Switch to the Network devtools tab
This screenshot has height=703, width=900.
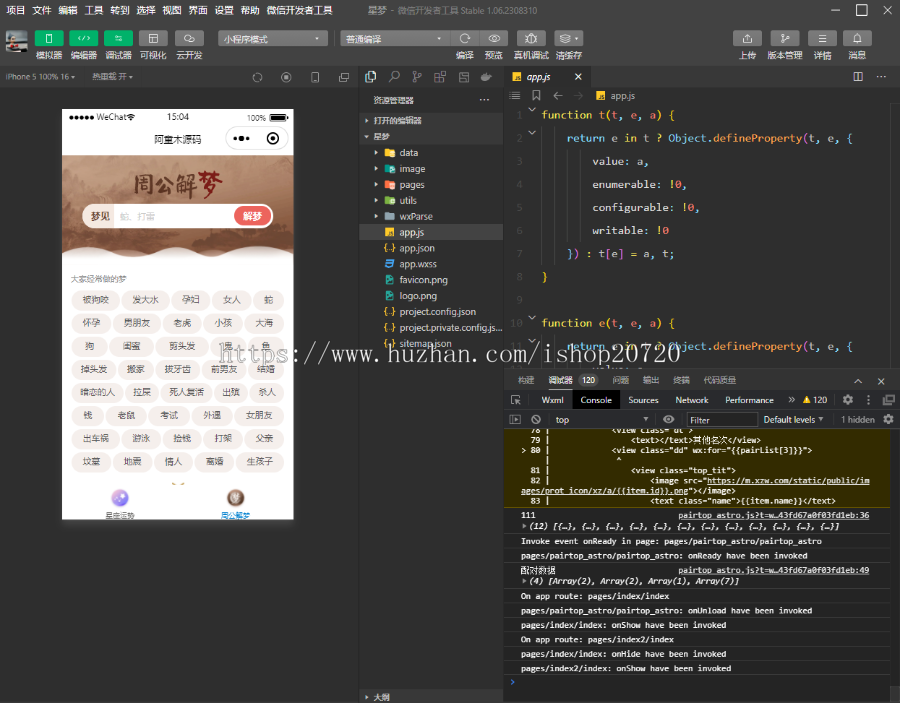click(692, 400)
